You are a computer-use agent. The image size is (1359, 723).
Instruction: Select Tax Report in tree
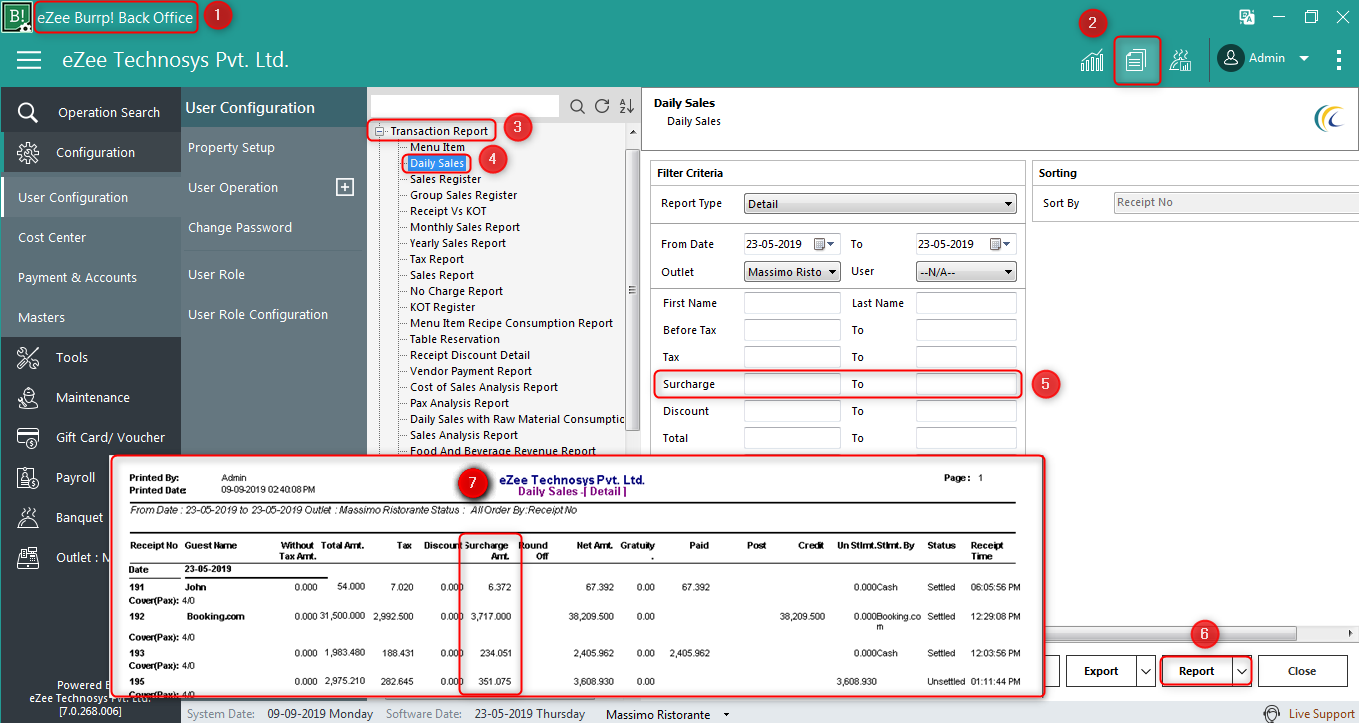[x=437, y=259]
